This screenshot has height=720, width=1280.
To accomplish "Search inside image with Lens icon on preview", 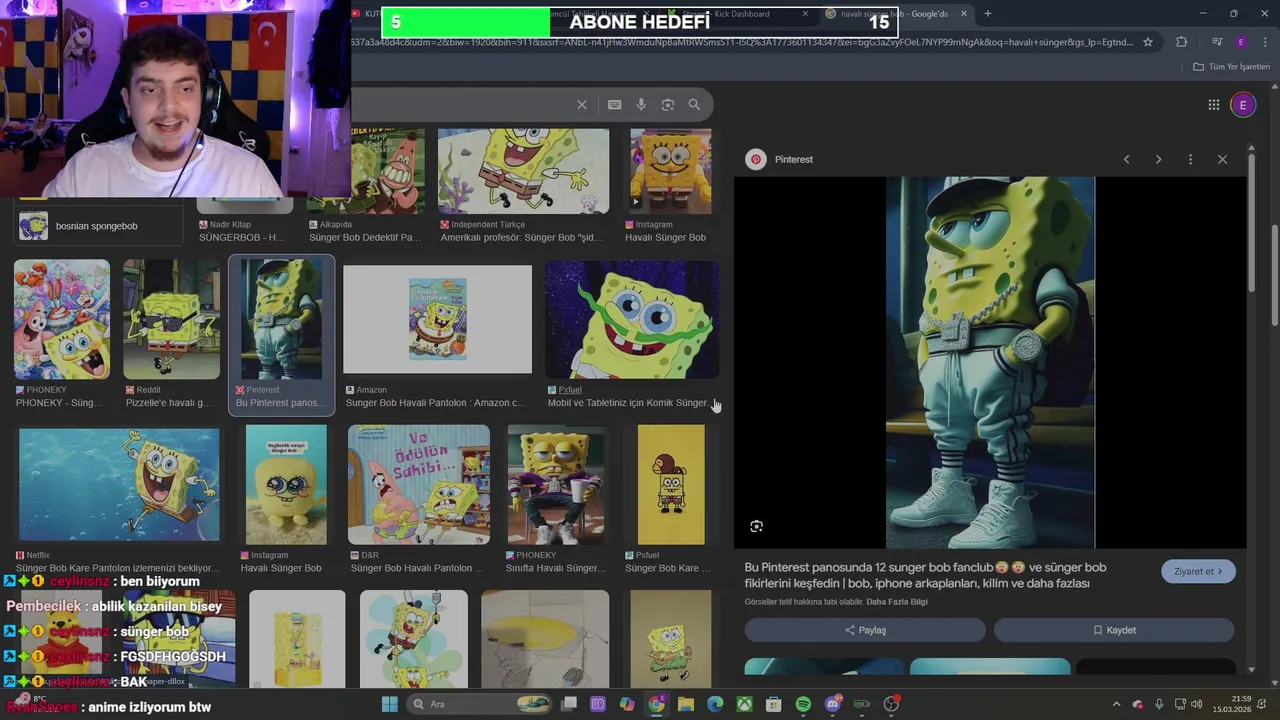I will point(756,526).
